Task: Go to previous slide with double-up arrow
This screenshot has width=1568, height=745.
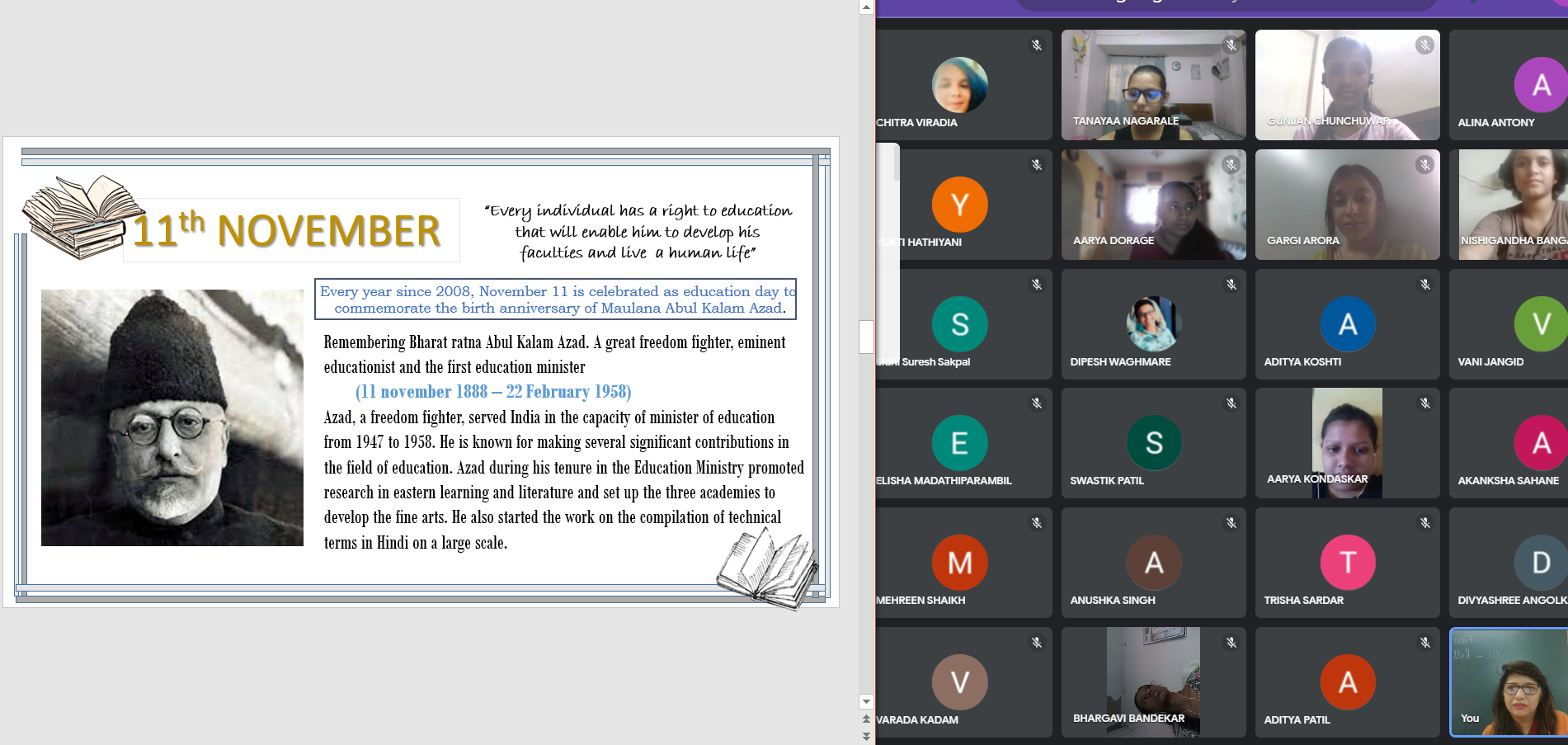Action: tap(866, 719)
